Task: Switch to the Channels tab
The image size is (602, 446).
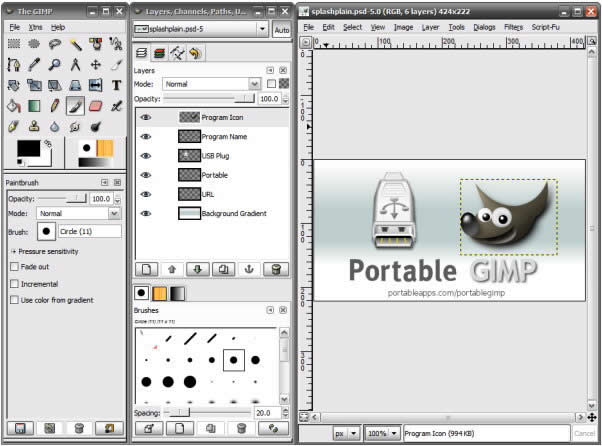Action: 159,53
